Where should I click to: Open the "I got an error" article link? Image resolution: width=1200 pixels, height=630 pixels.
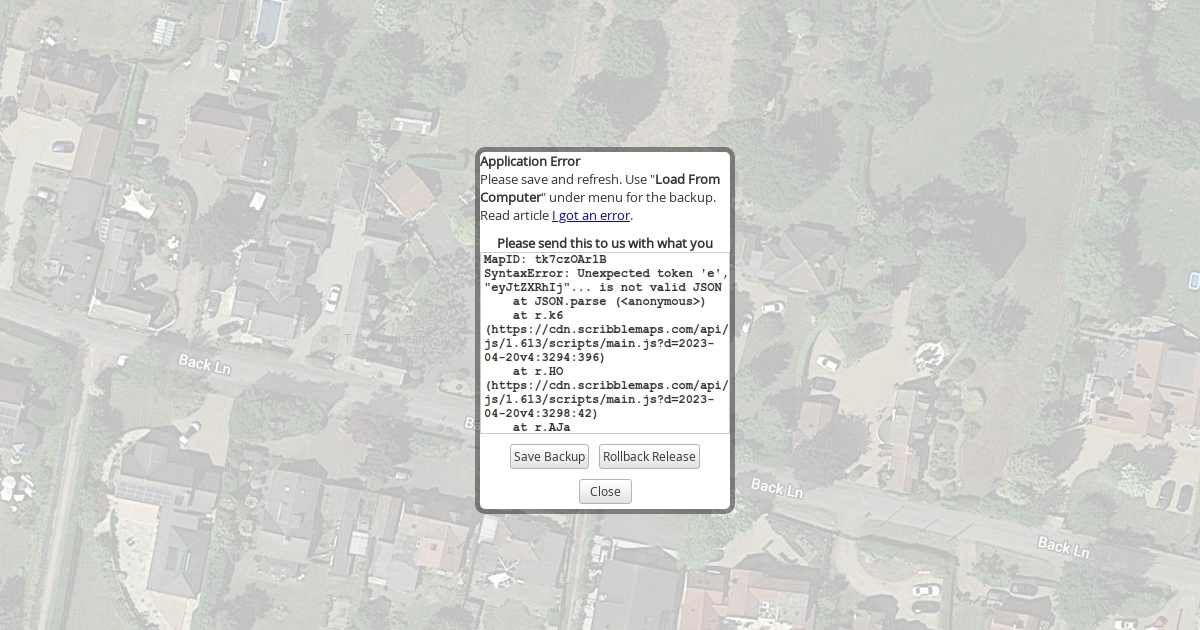coord(591,215)
